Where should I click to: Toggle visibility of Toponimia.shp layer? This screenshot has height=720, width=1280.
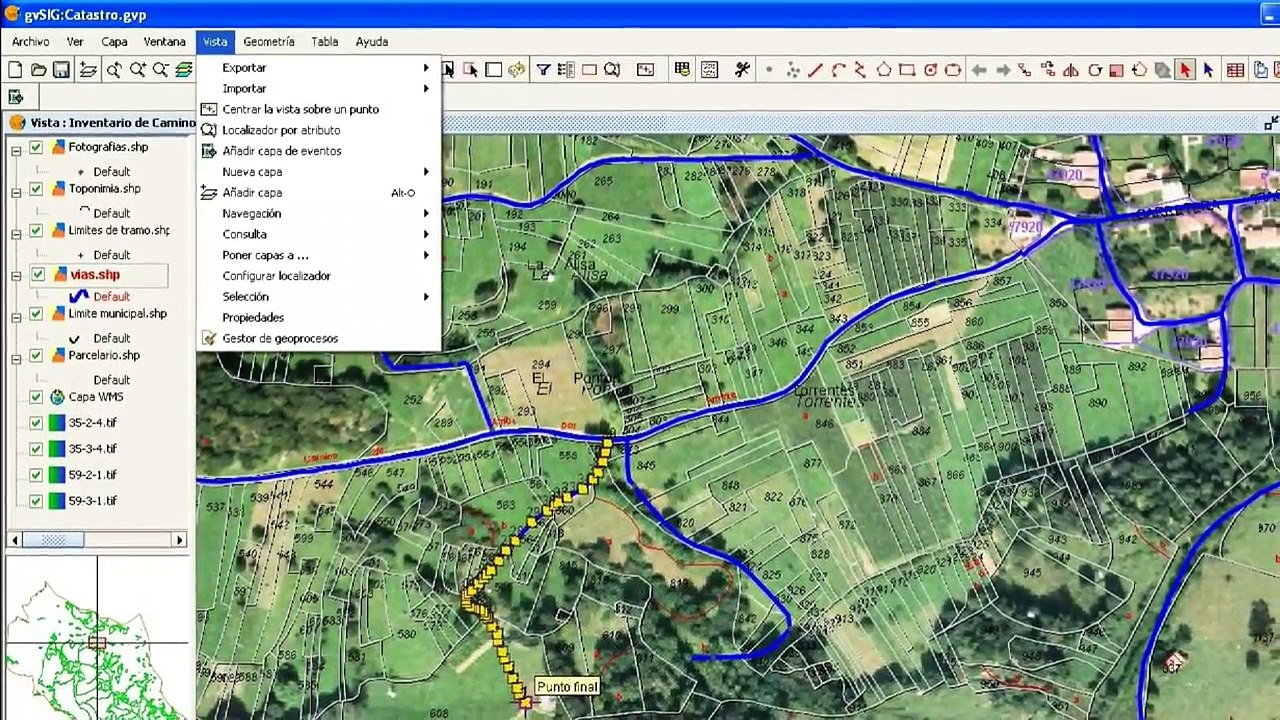click(x=36, y=190)
